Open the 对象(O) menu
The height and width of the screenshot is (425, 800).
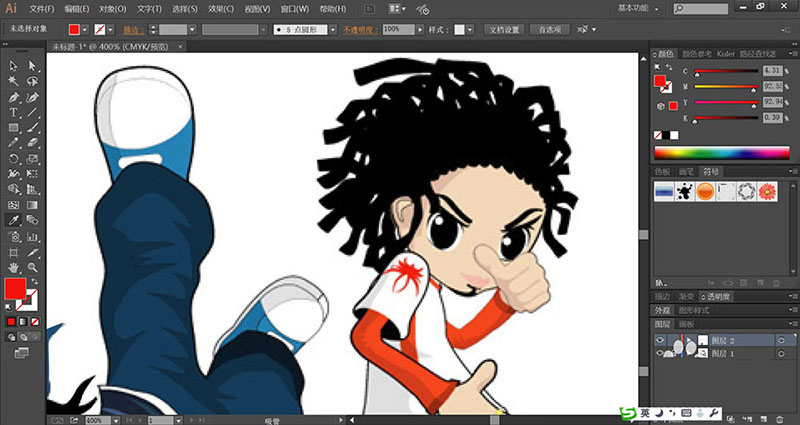(x=113, y=9)
